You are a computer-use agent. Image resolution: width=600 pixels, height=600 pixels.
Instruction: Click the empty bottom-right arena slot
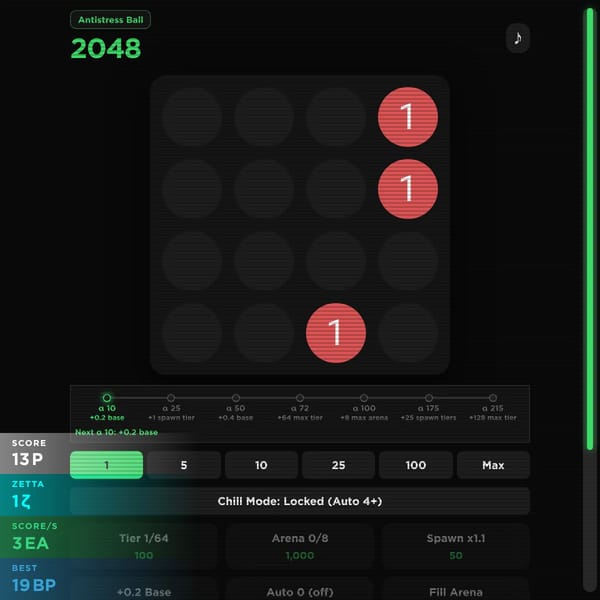coord(408,333)
